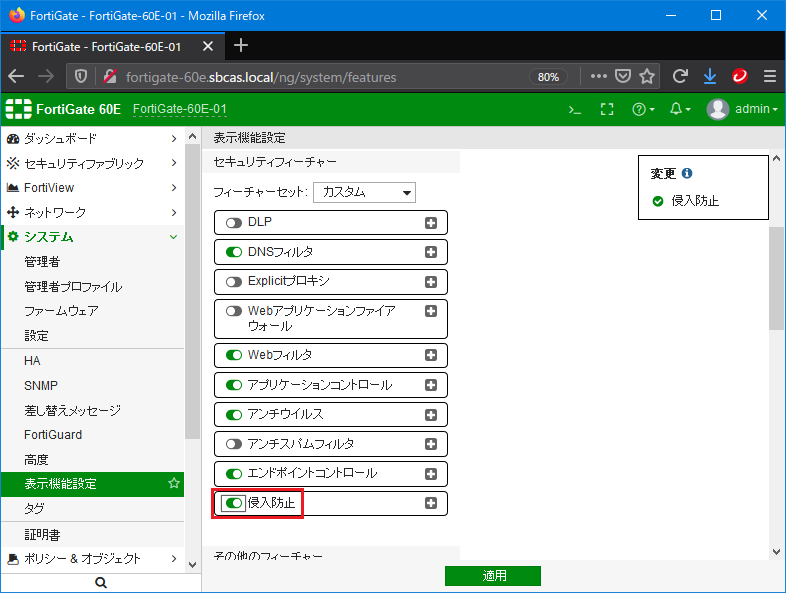
Task: Disable エンドポイントコントロール toggle
Action: pos(234,474)
